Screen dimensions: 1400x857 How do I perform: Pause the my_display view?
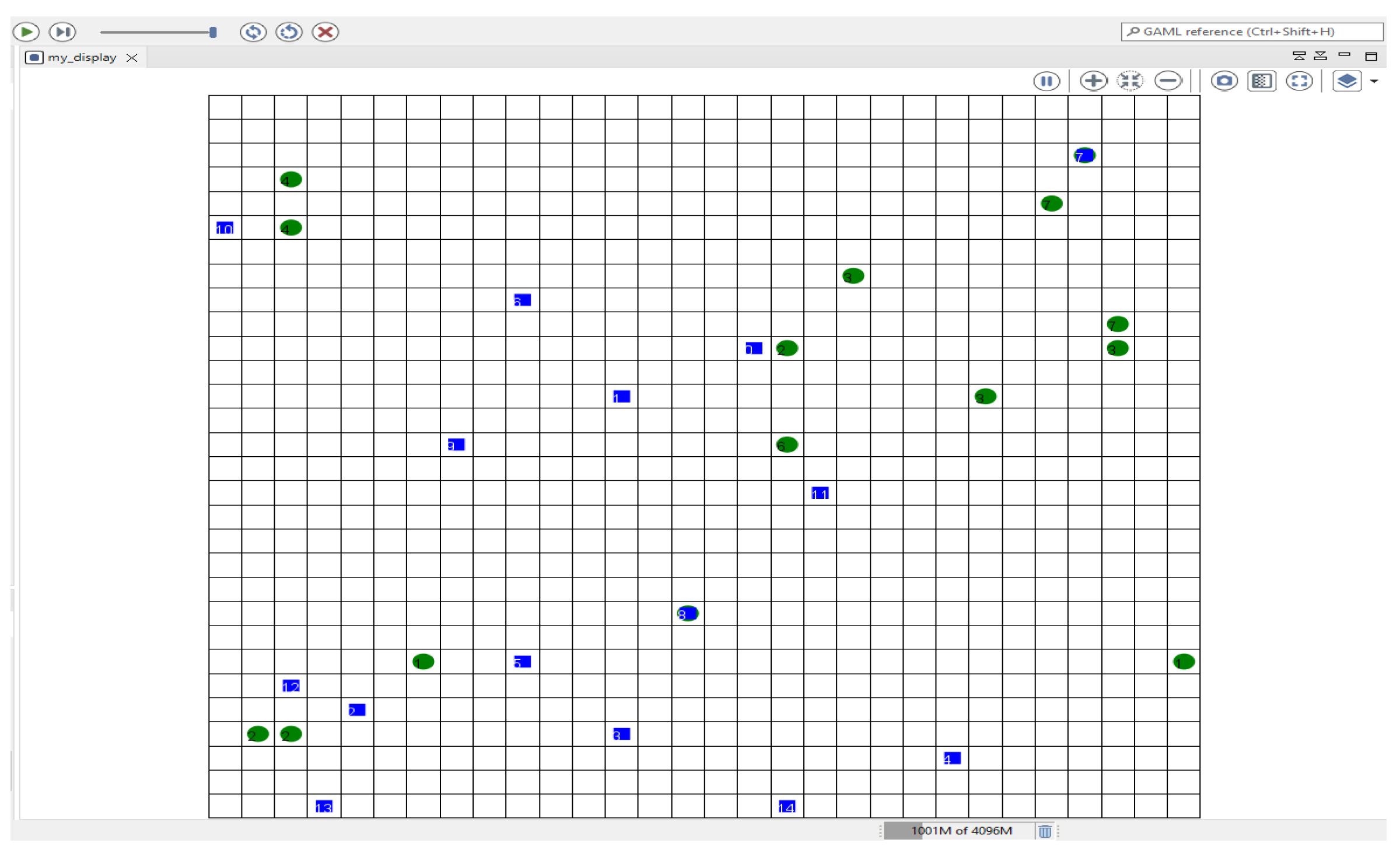click(x=1046, y=81)
